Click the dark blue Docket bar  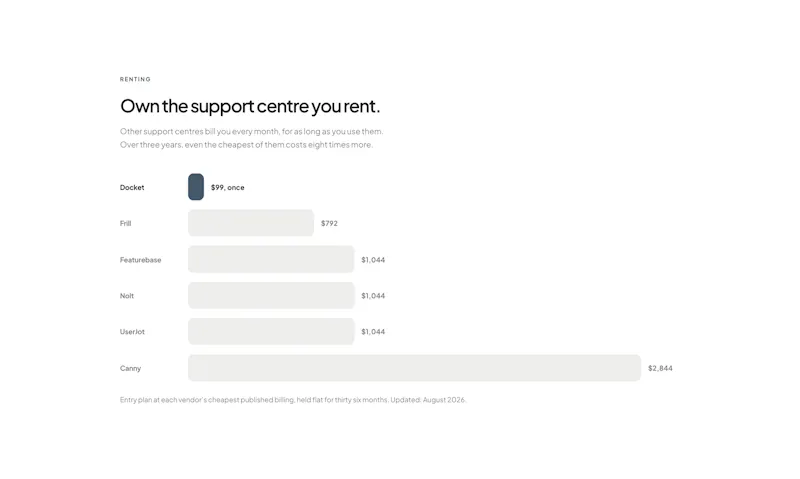(196, 187)
